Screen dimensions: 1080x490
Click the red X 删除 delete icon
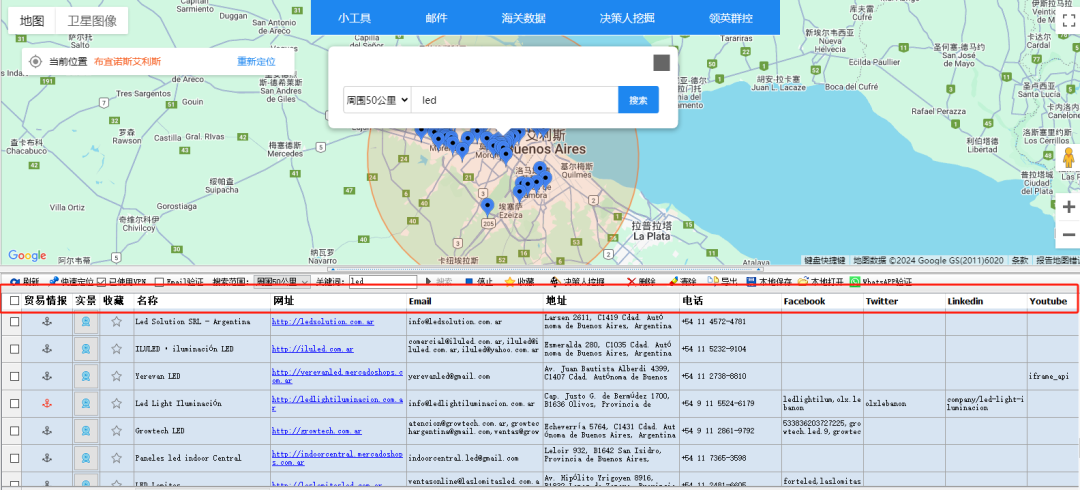point(631,282)
